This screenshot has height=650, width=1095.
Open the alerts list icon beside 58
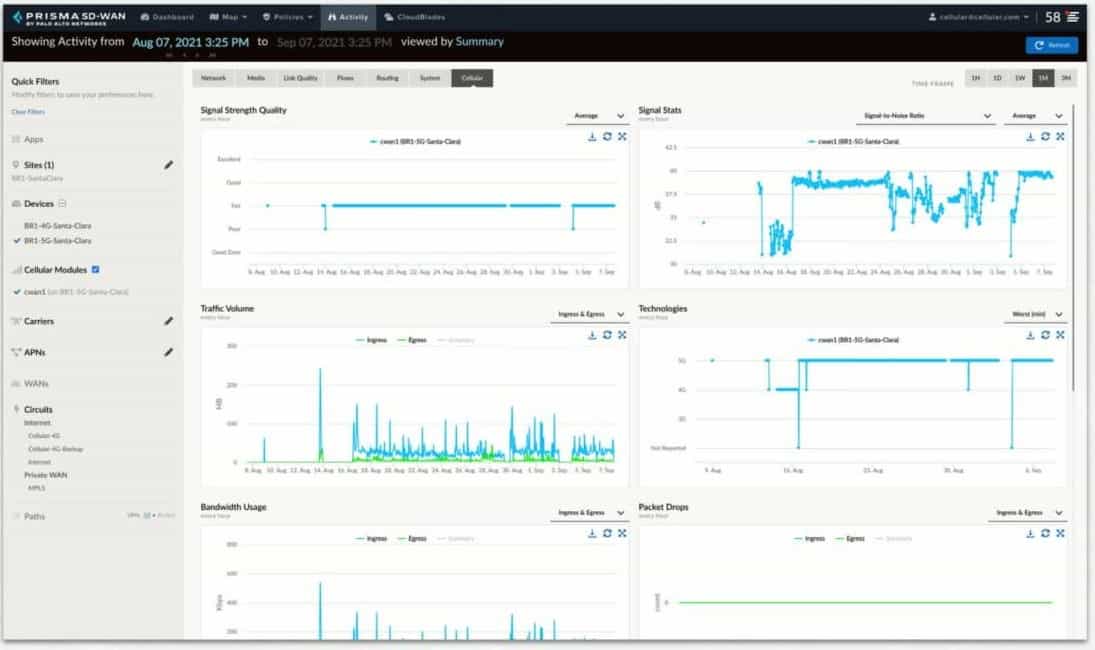tap(1073, 17)
